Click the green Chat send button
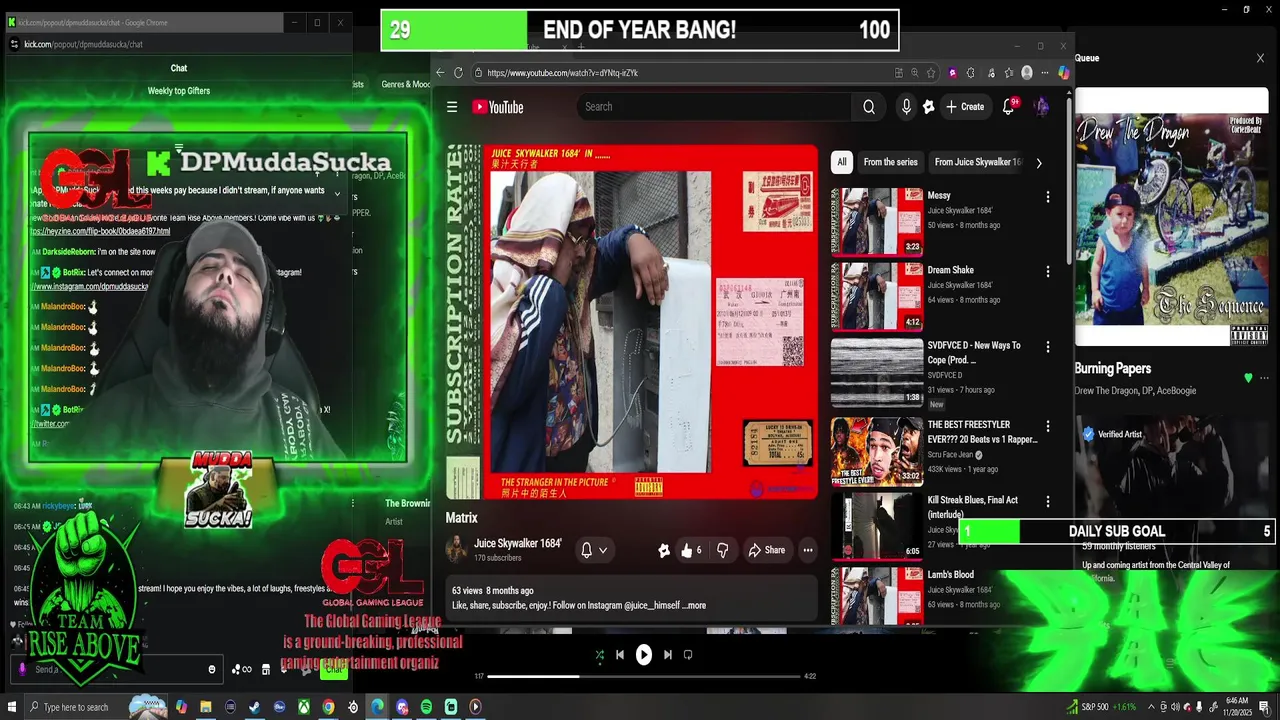Image resolution: width=1280 pixels, height=720 pixels. [334, 669]
